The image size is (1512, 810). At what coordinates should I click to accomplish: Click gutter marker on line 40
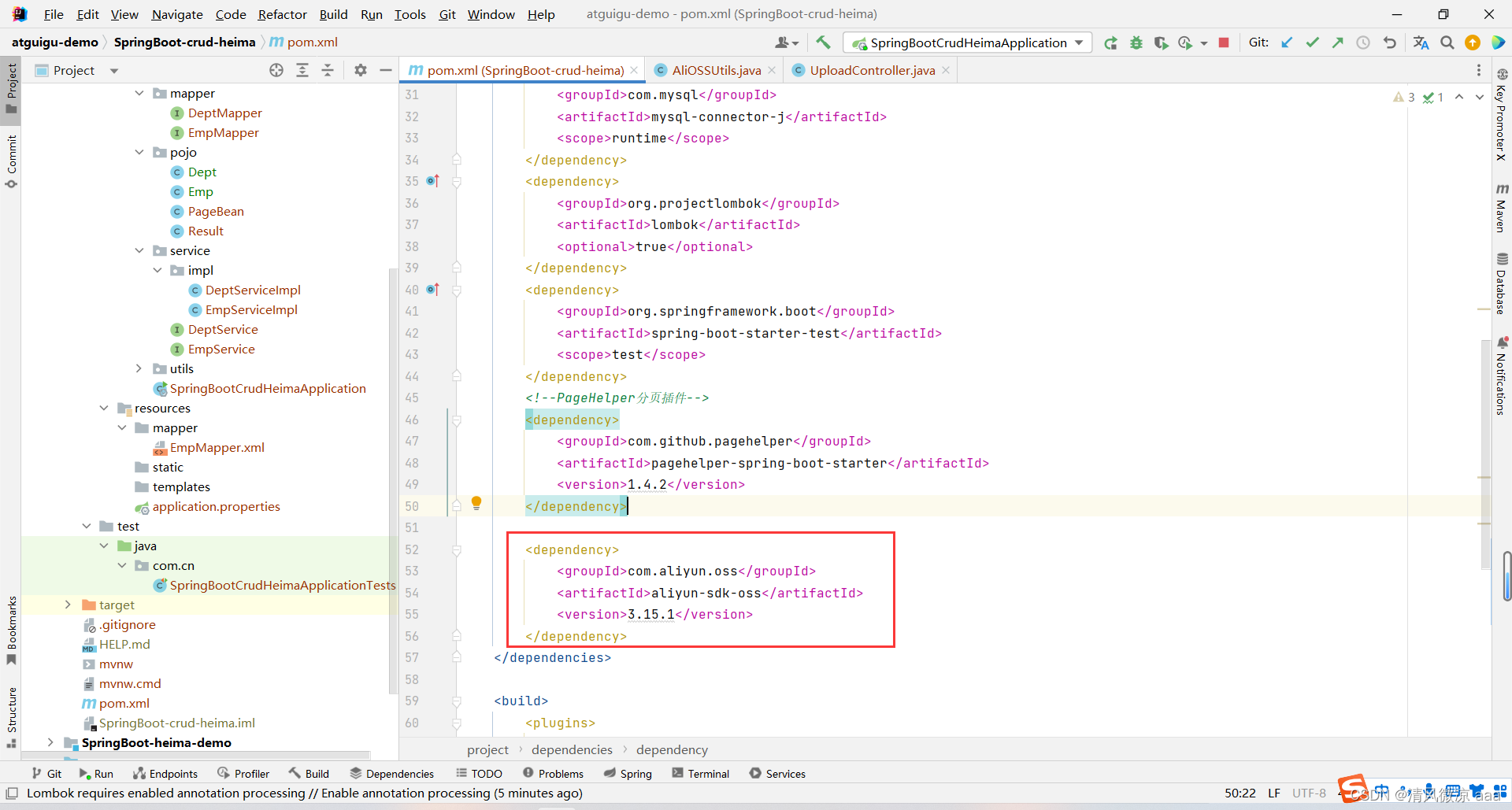coord(432,290)
